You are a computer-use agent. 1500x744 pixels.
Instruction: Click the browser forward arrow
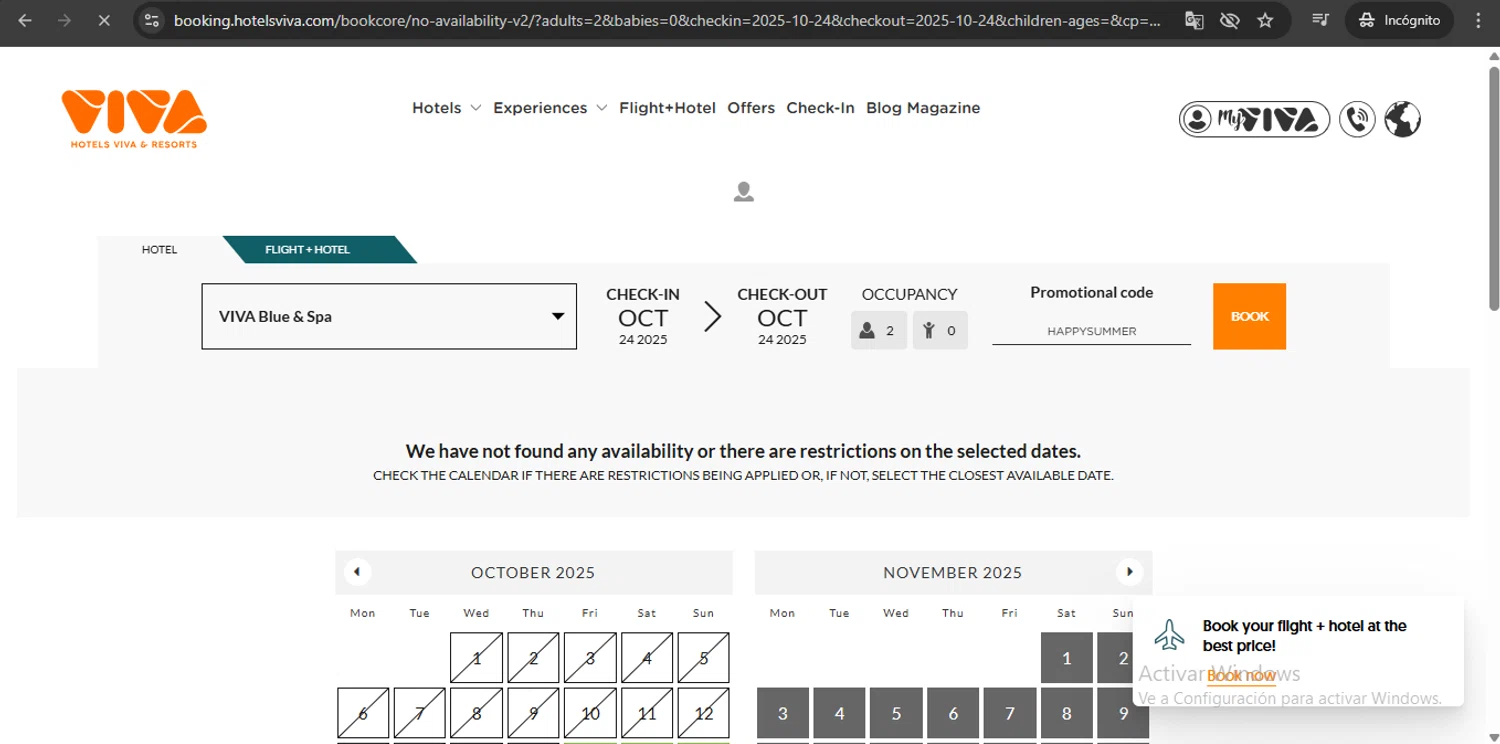point(64,20)
